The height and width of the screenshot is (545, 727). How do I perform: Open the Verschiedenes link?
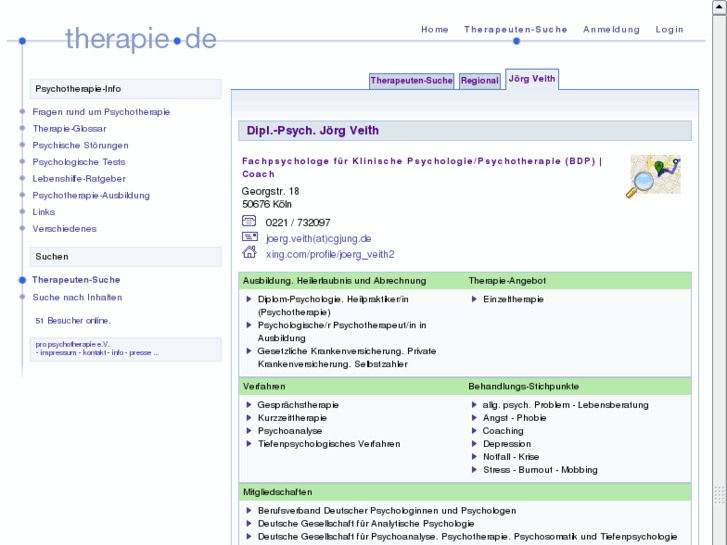tap(64, 229)
